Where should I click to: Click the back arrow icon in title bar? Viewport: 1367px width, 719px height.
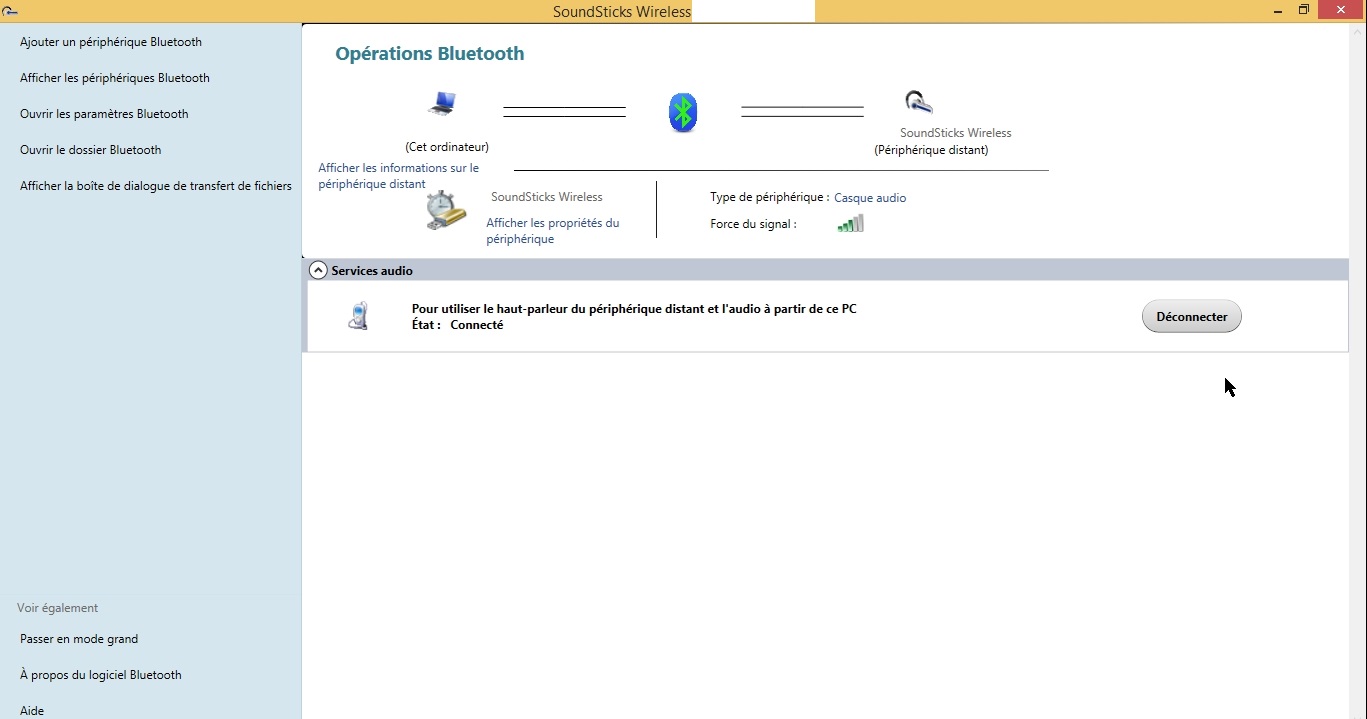pos(10,11)
